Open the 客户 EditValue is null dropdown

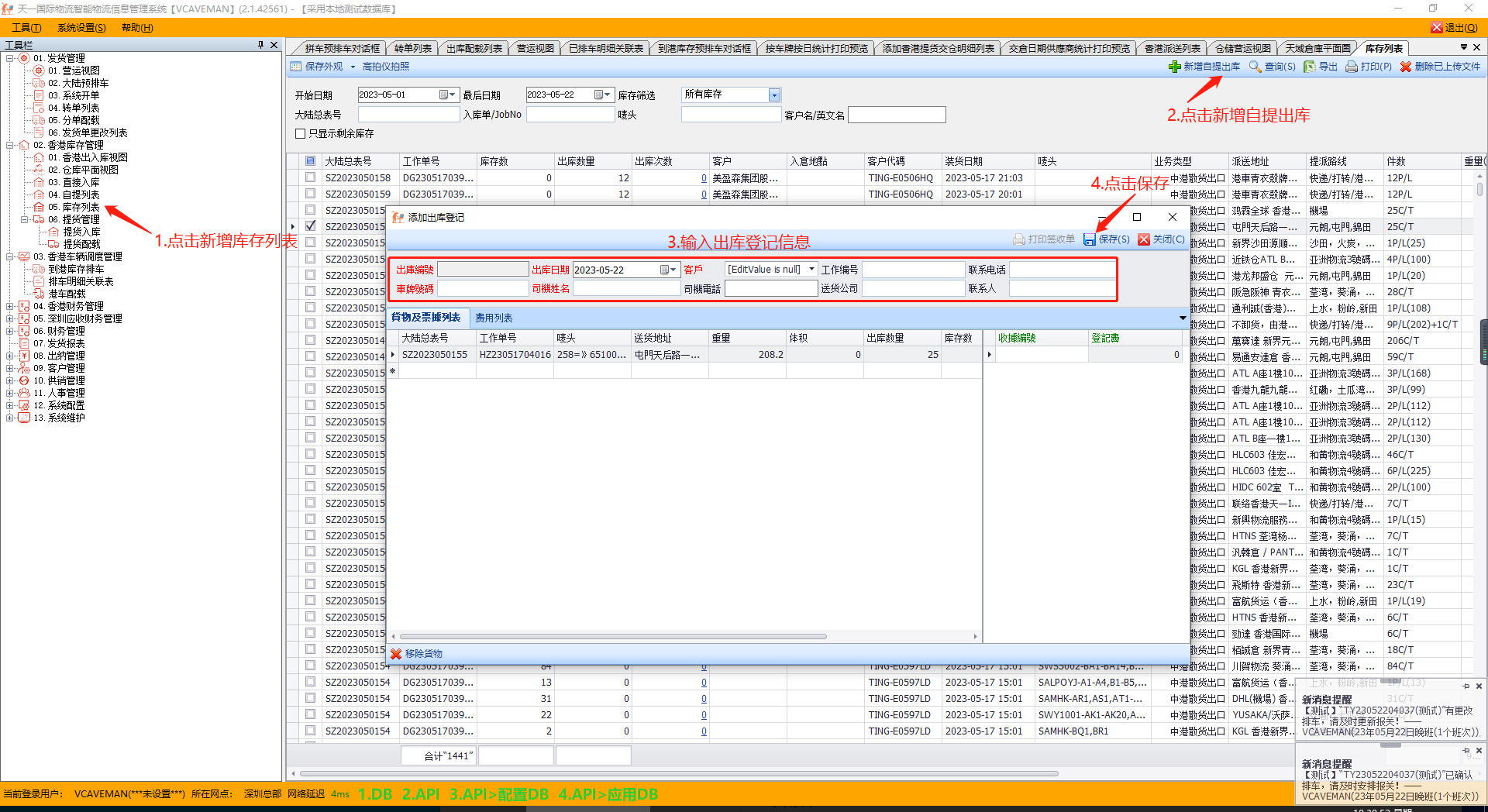click(811, 270)
